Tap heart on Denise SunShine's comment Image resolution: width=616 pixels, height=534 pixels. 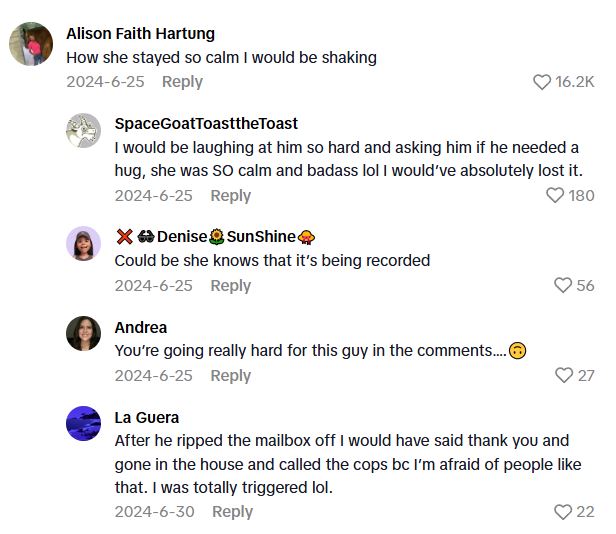(563, 286)
